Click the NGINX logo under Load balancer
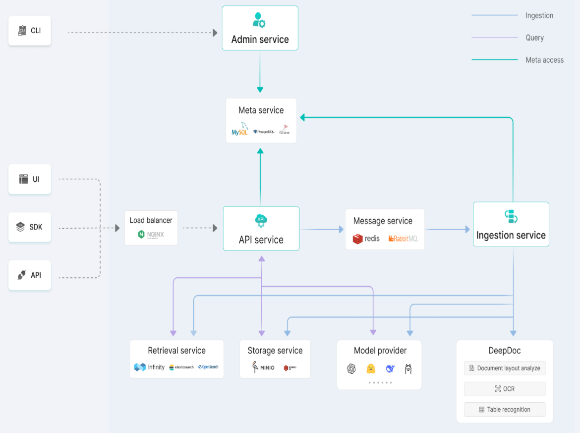The image size is (580, 433). [x=151, y=234]
